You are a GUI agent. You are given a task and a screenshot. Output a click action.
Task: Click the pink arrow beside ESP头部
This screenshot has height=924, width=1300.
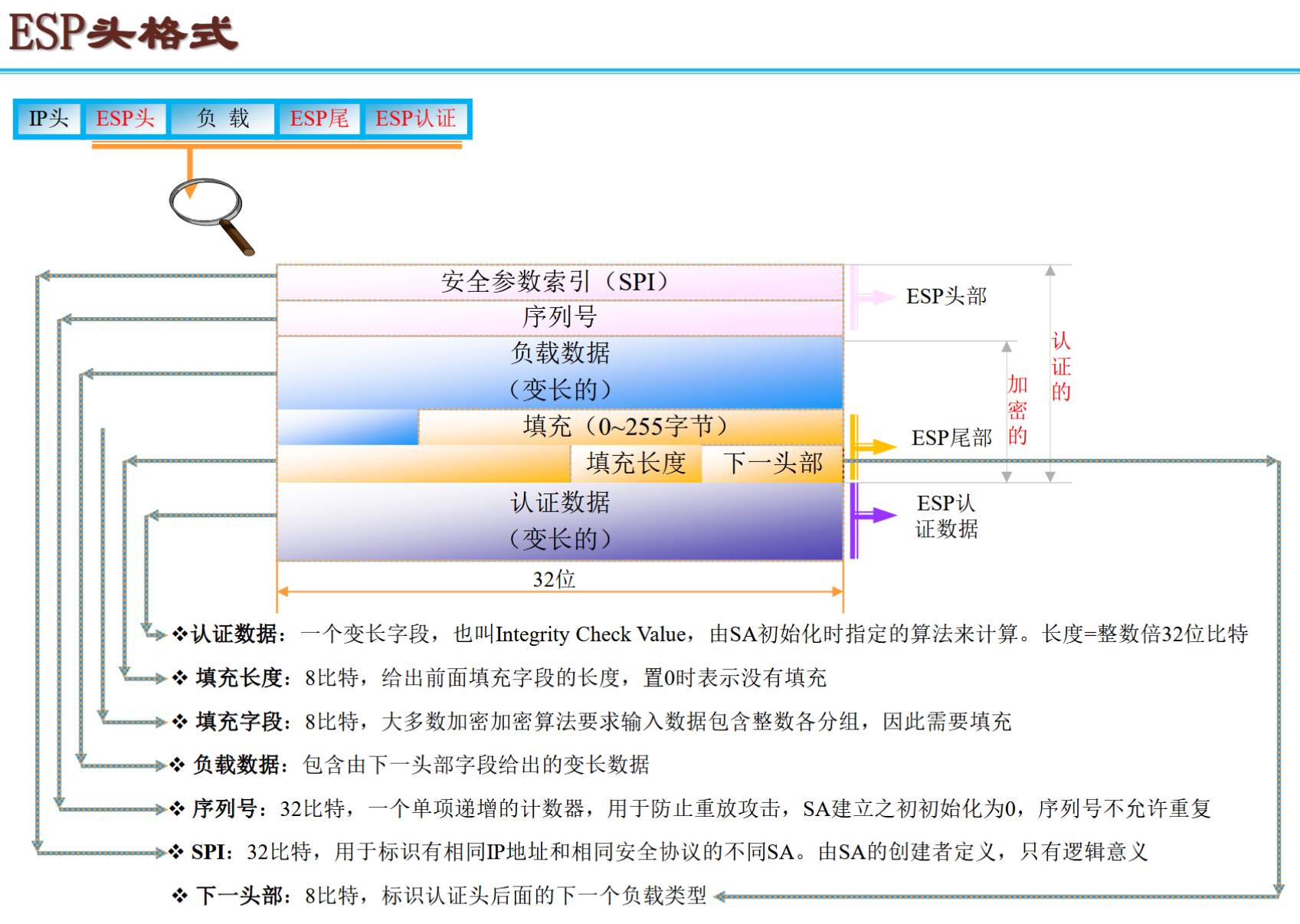[873, 297]
